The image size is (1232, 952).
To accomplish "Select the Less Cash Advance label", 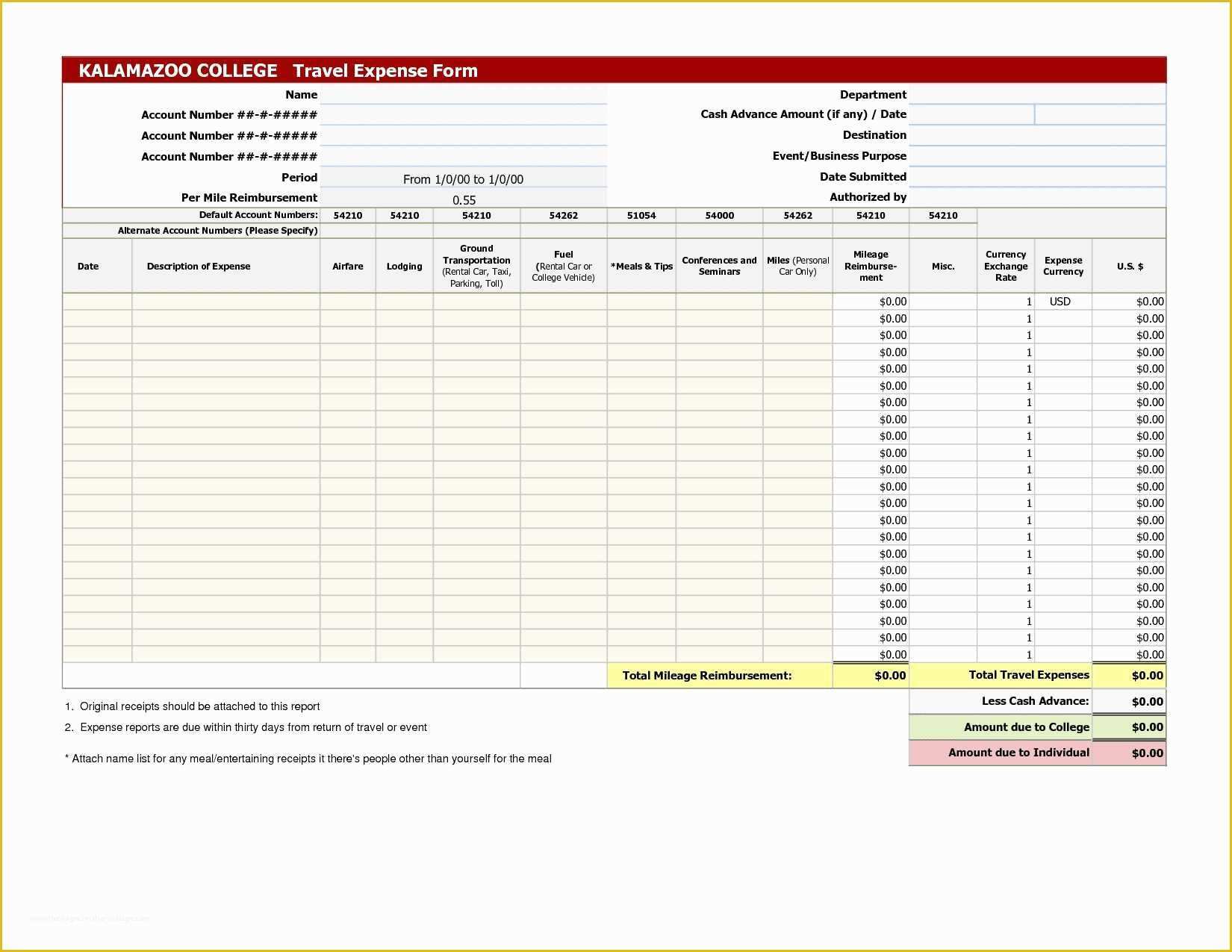I will [x=1036, y=701].
